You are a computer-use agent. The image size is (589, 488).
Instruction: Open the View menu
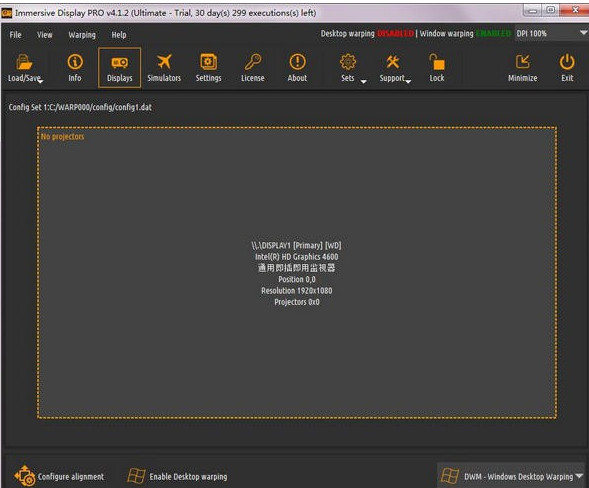(x=45, y=35)
